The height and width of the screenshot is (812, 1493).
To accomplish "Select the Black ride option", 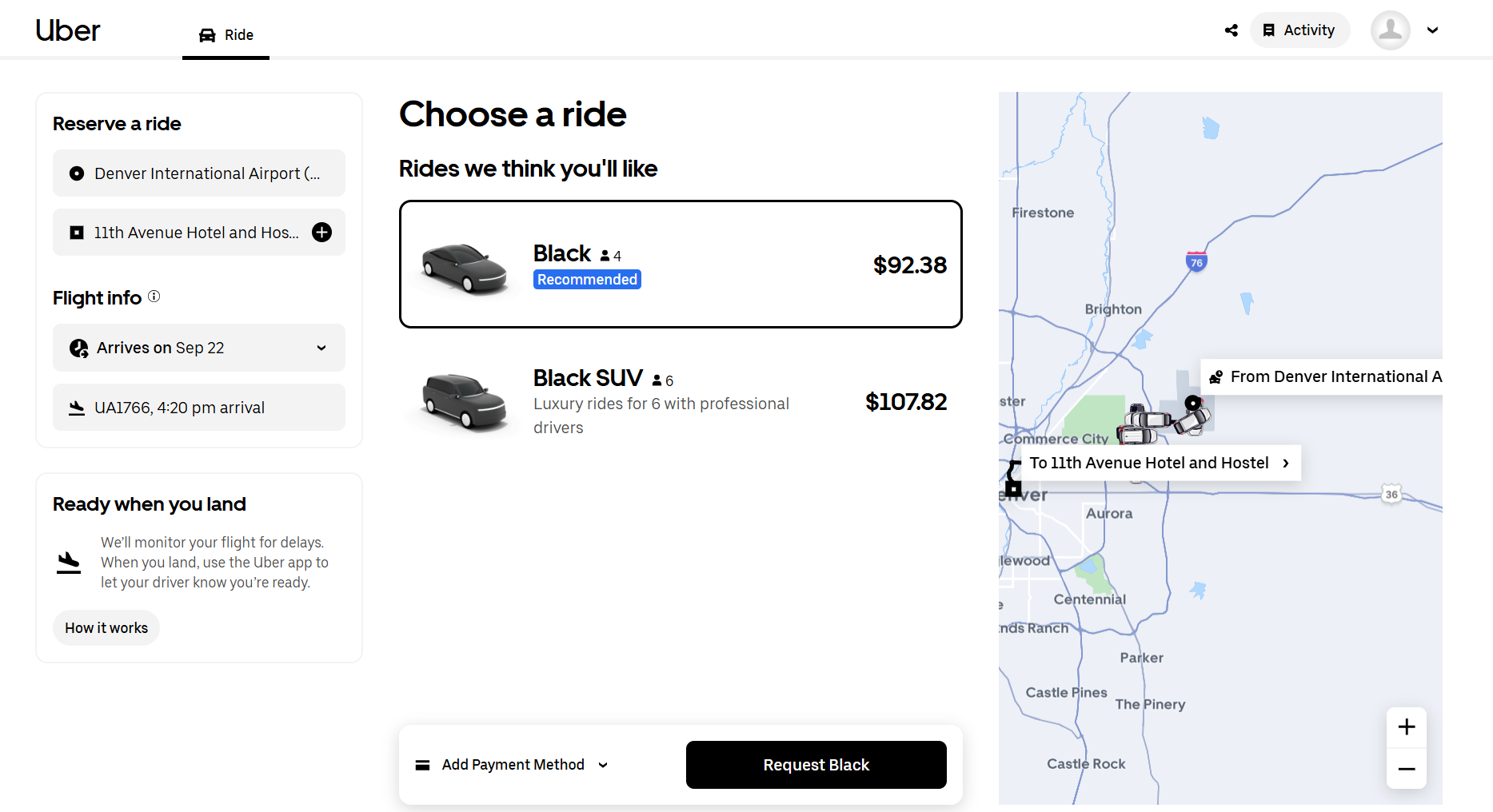I will coord(681,265).
